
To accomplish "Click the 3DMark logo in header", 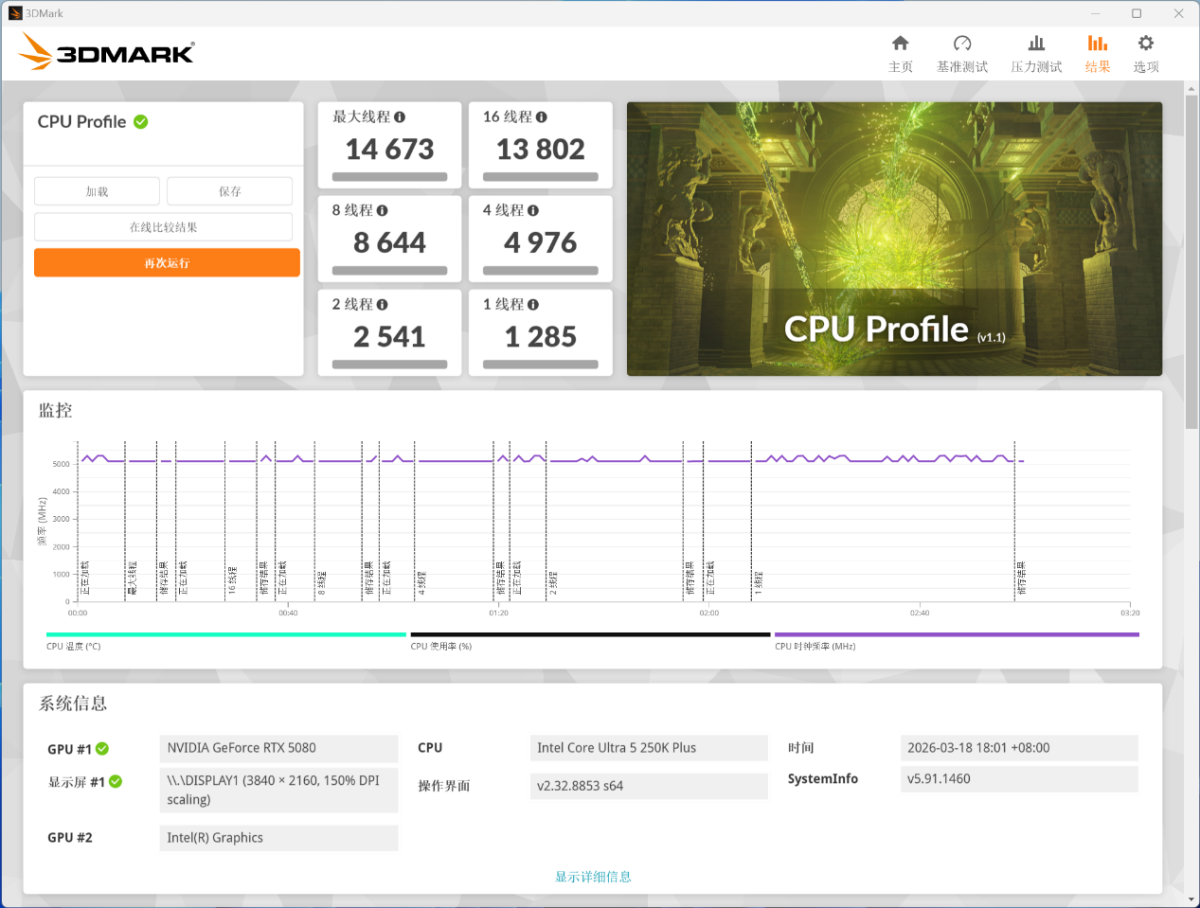I will pyautogui.click(x=106, y=52).
